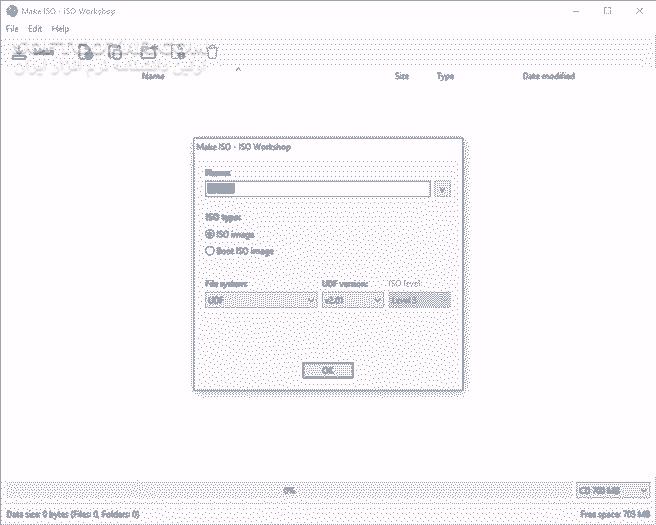Sort list by Size column header
This screenshot has width=656, height=525.
402,76
